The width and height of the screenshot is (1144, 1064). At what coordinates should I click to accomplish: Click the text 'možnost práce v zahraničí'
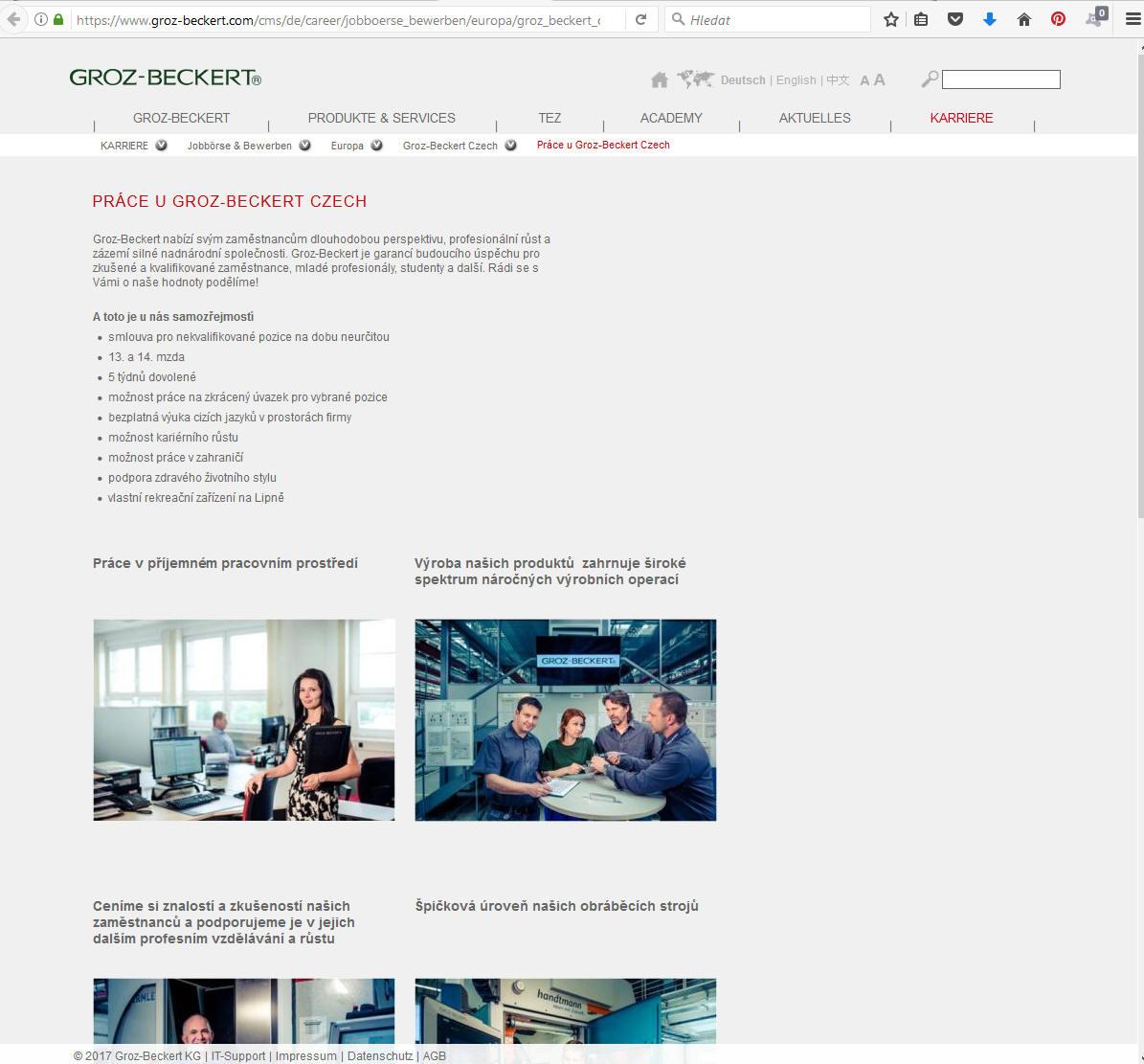176,458
